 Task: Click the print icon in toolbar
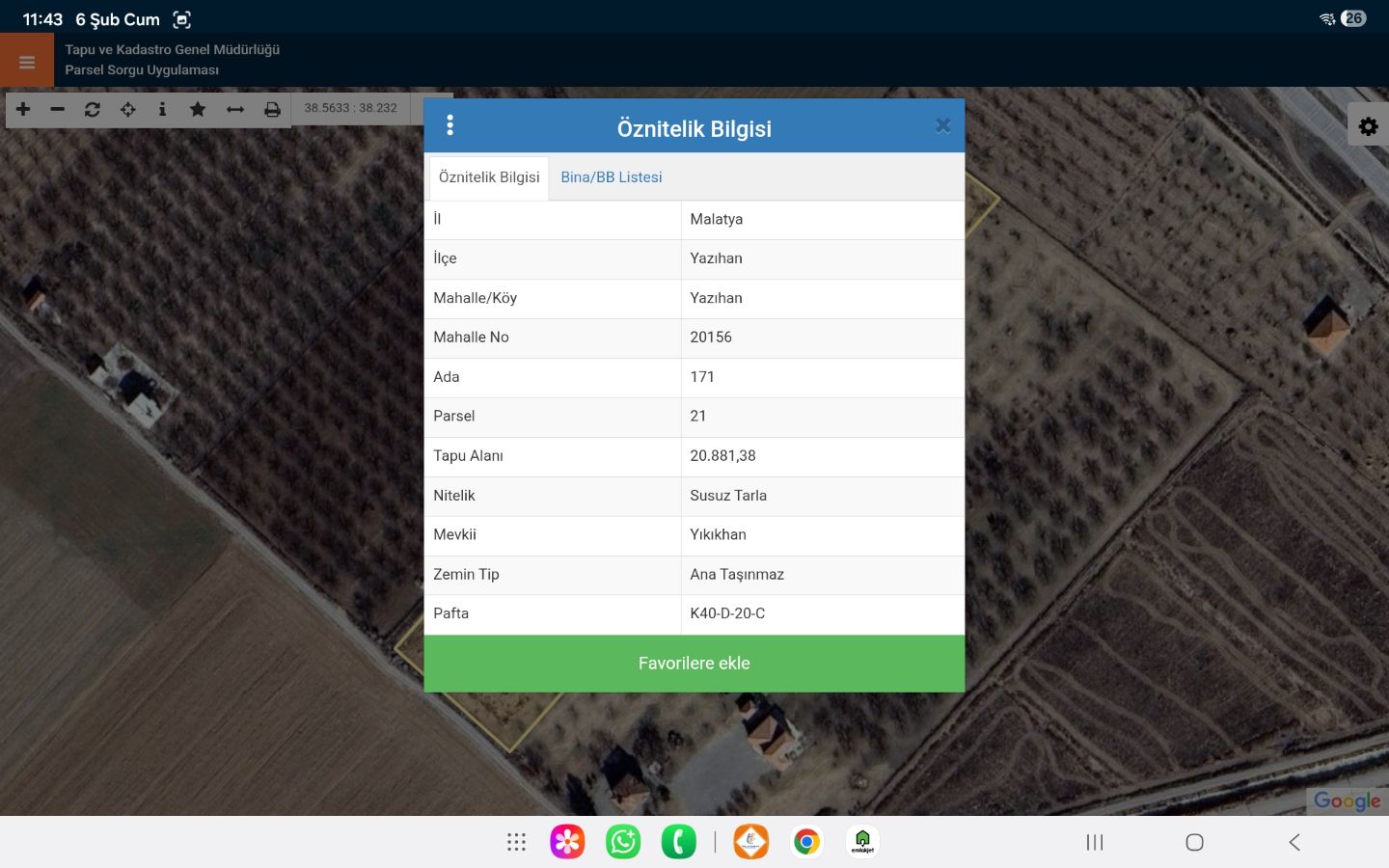coord(272,109)
